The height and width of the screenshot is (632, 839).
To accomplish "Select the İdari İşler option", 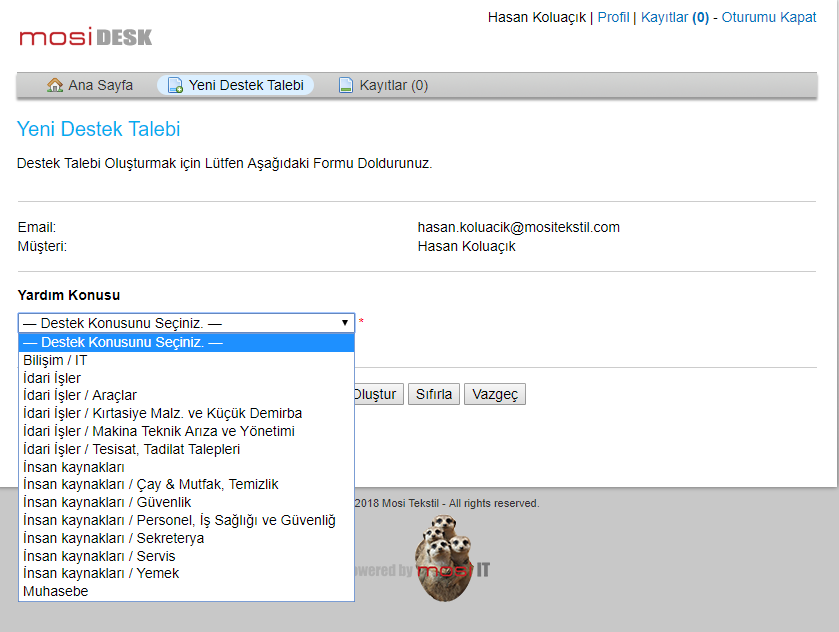I will pos(186,378).
